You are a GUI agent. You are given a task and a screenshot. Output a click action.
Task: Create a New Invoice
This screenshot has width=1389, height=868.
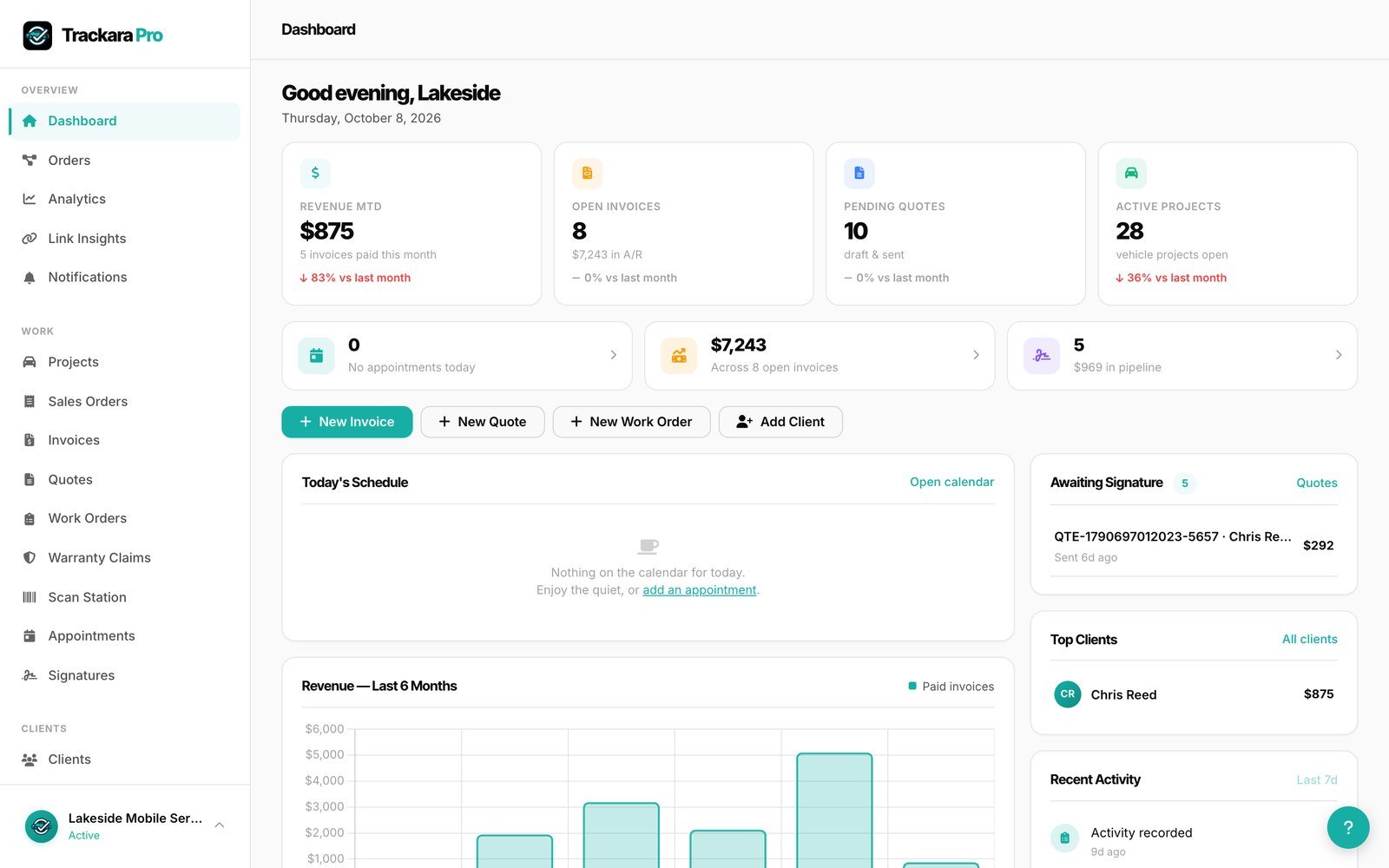tap(347, 422)
